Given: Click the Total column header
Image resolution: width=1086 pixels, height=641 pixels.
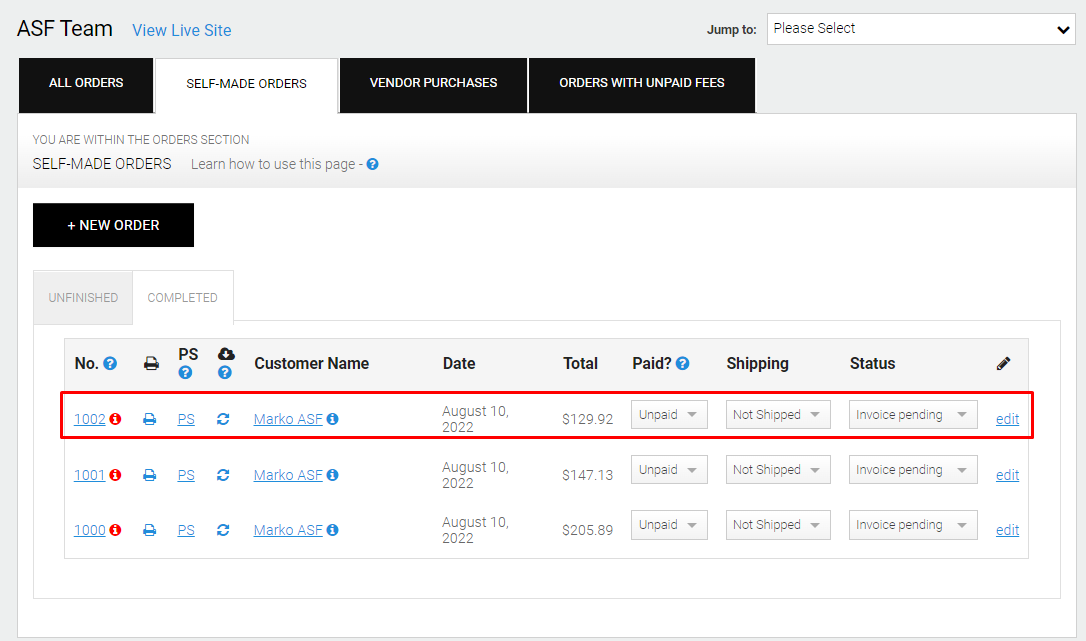Looking at the screenshot, I should [580, 363].
